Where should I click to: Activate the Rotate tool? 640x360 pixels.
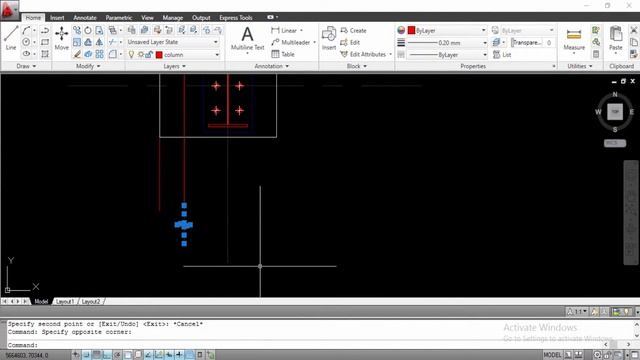88,30
